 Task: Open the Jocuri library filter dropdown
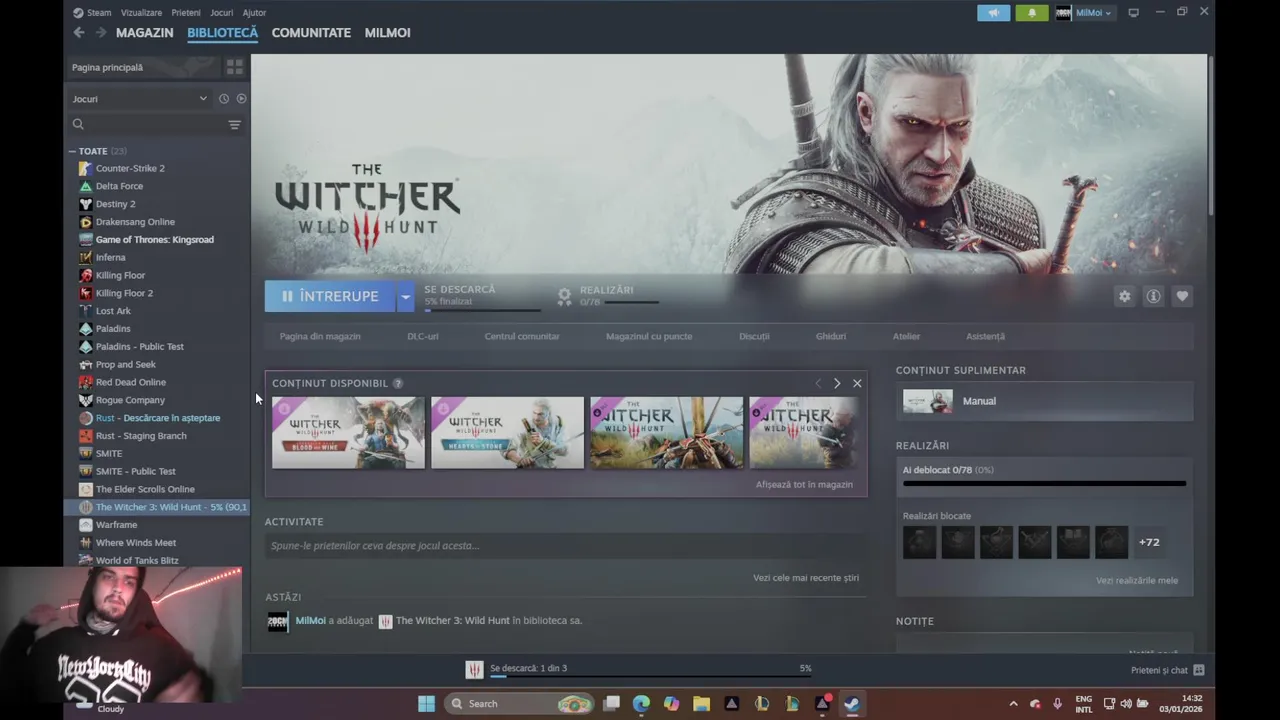(139, 99)
